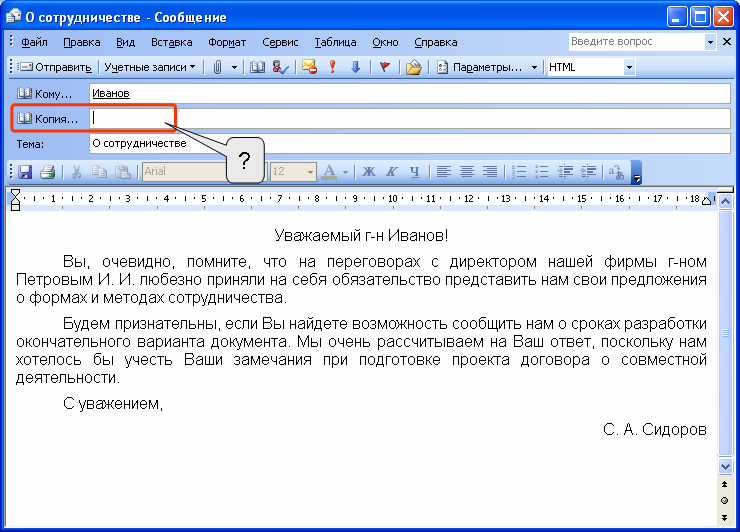
Task: Click the check names icon
Action: [x=280, y=68]
